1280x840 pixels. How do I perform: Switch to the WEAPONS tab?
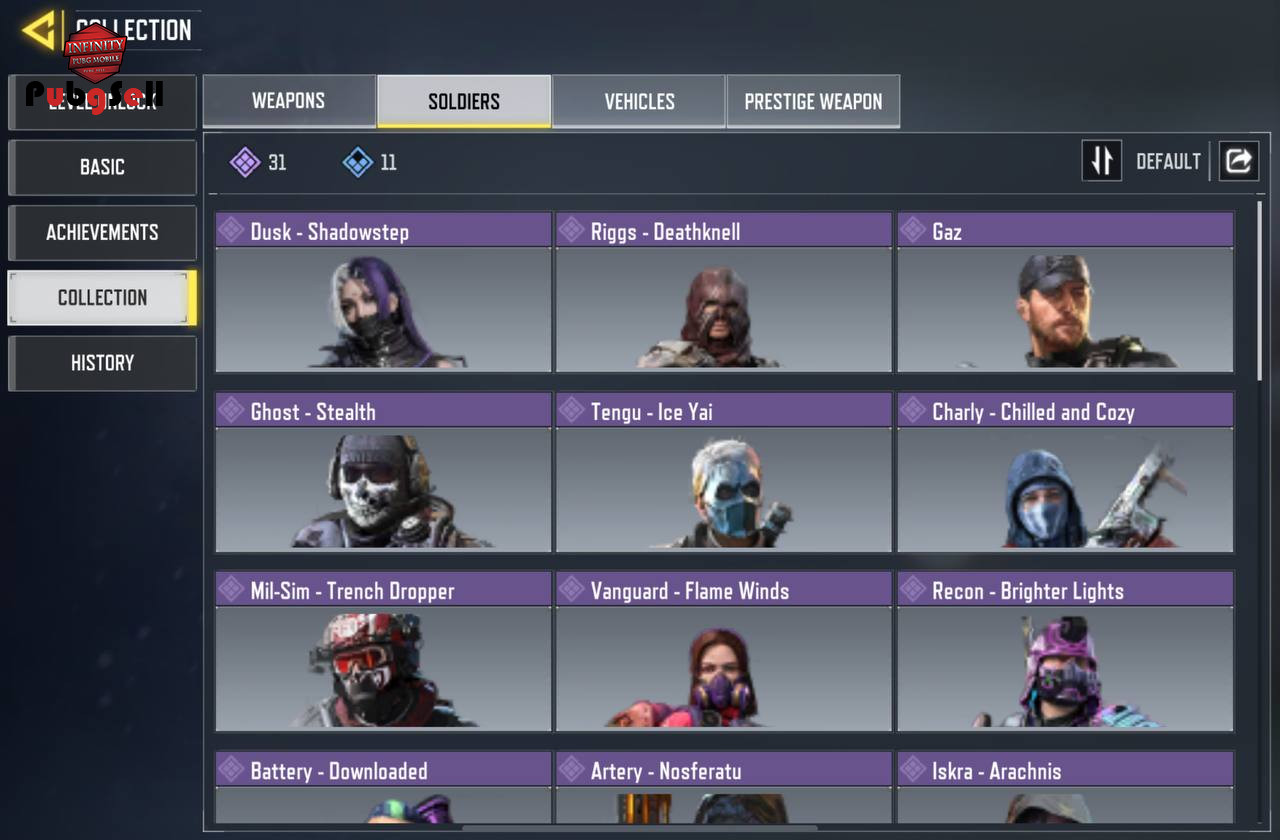pos(289,101)
